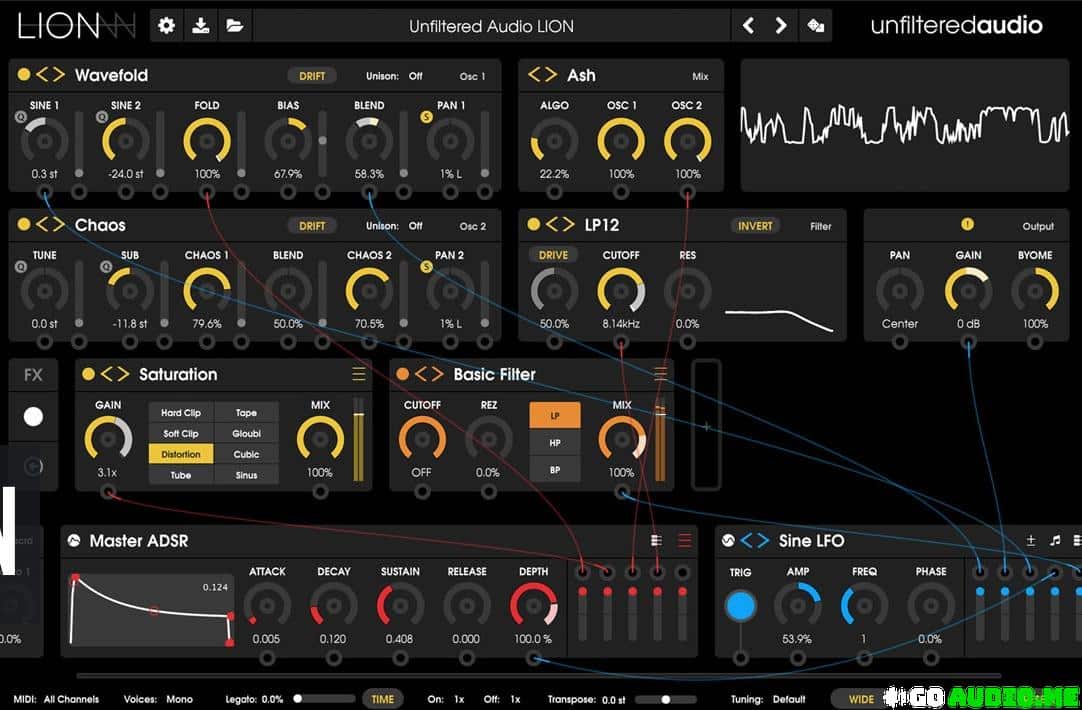The height and width of the screenshot is (710, 1082).
Task: Go to the next preset arrow
Action: click(781, 26)
